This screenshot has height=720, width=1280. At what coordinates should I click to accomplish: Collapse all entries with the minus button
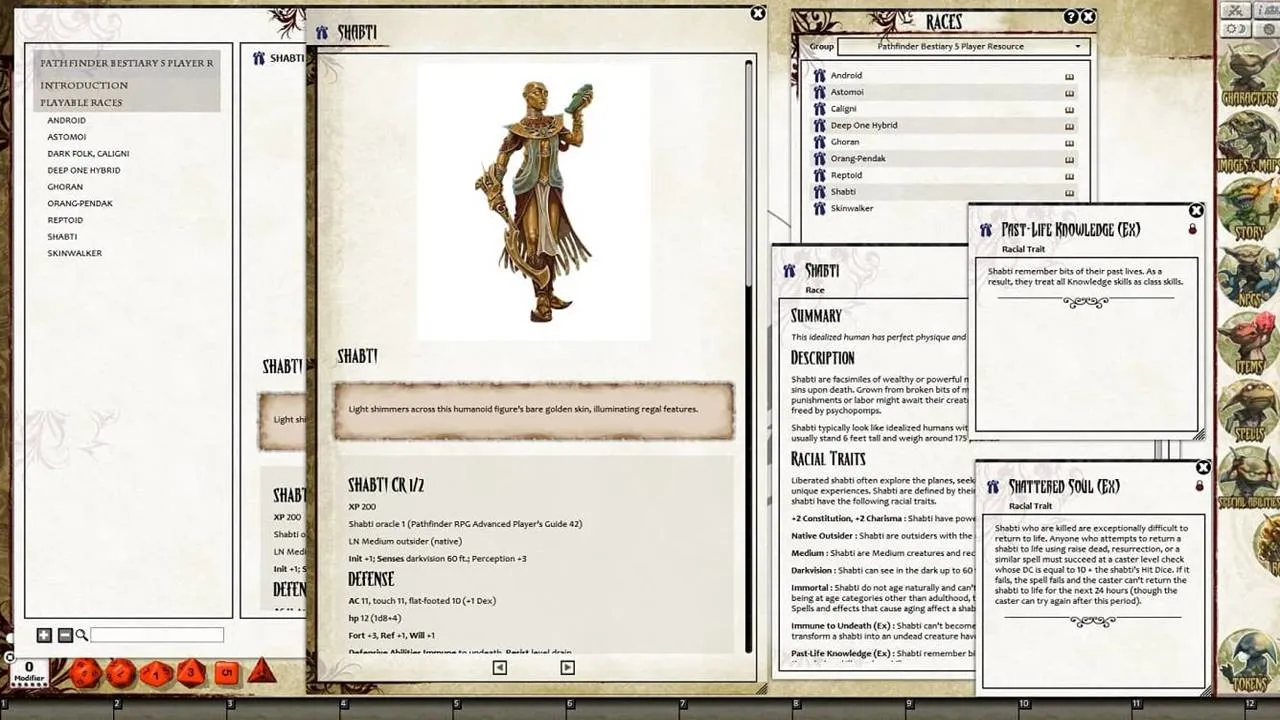pos(64,635)
